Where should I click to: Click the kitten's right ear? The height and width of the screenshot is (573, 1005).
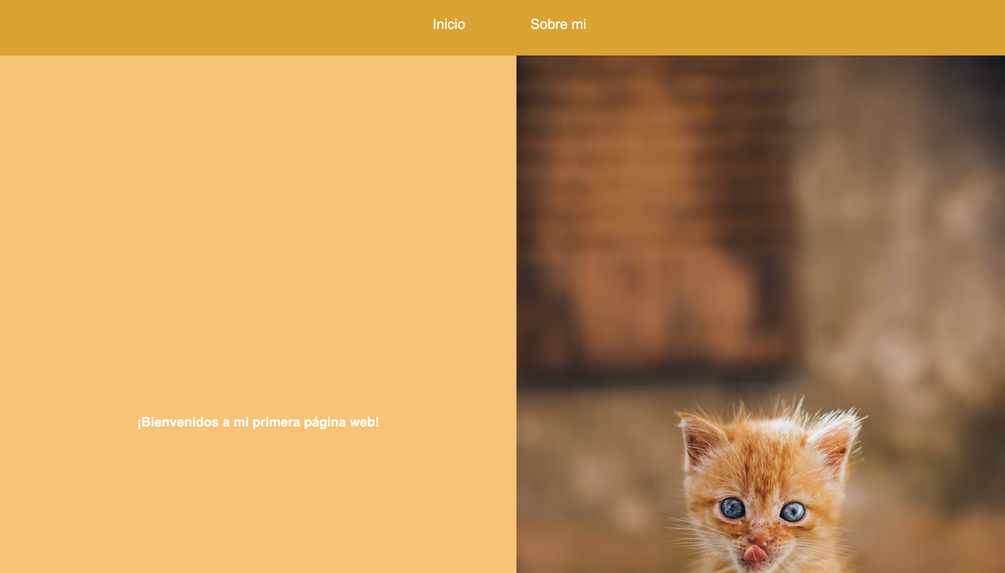click(835, 439)
